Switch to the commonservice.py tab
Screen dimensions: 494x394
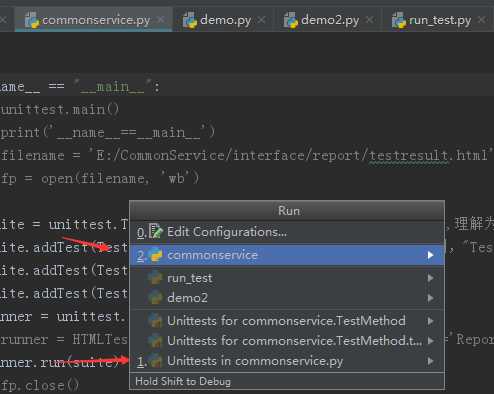point(93,20)
